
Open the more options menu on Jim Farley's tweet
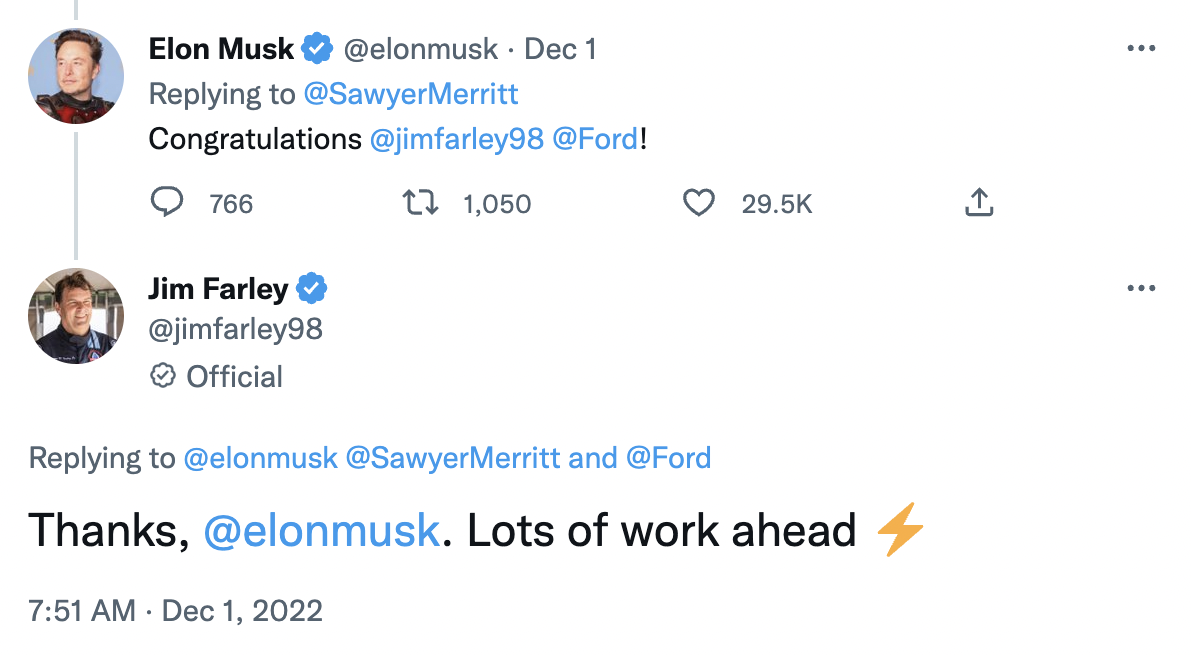pos(1140,289)
